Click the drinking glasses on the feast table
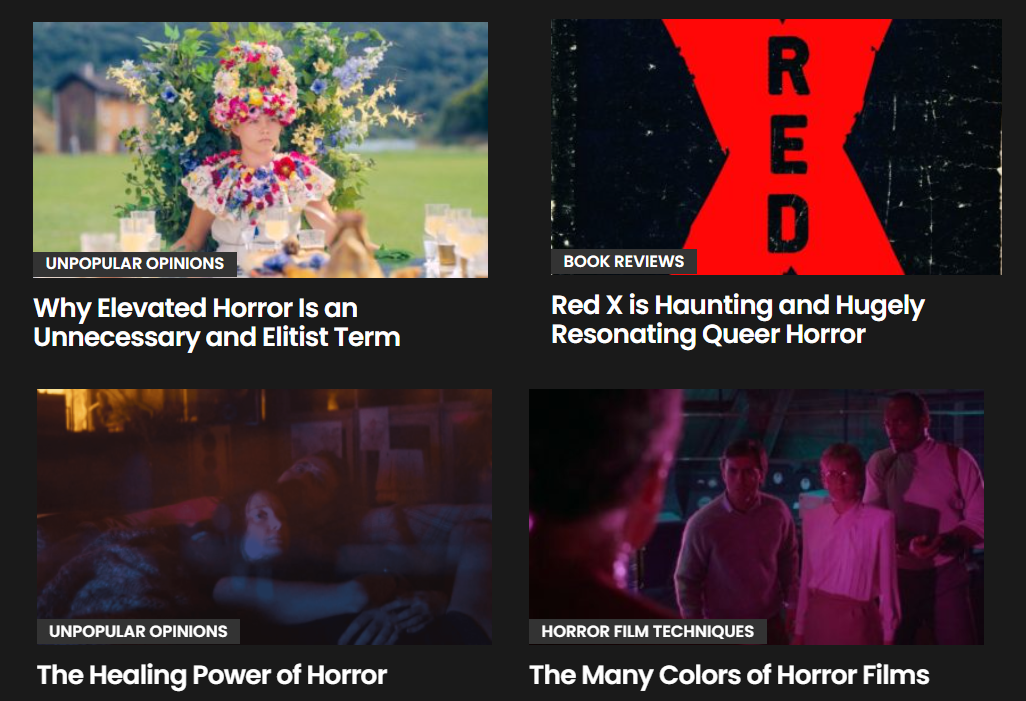 pos(451,236)
